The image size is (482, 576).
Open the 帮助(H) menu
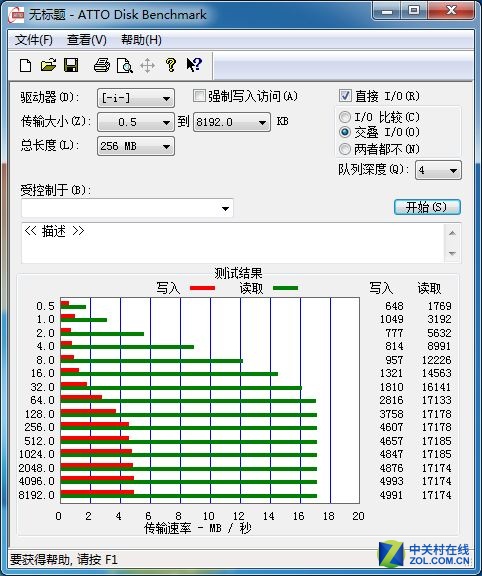point(141,40)
